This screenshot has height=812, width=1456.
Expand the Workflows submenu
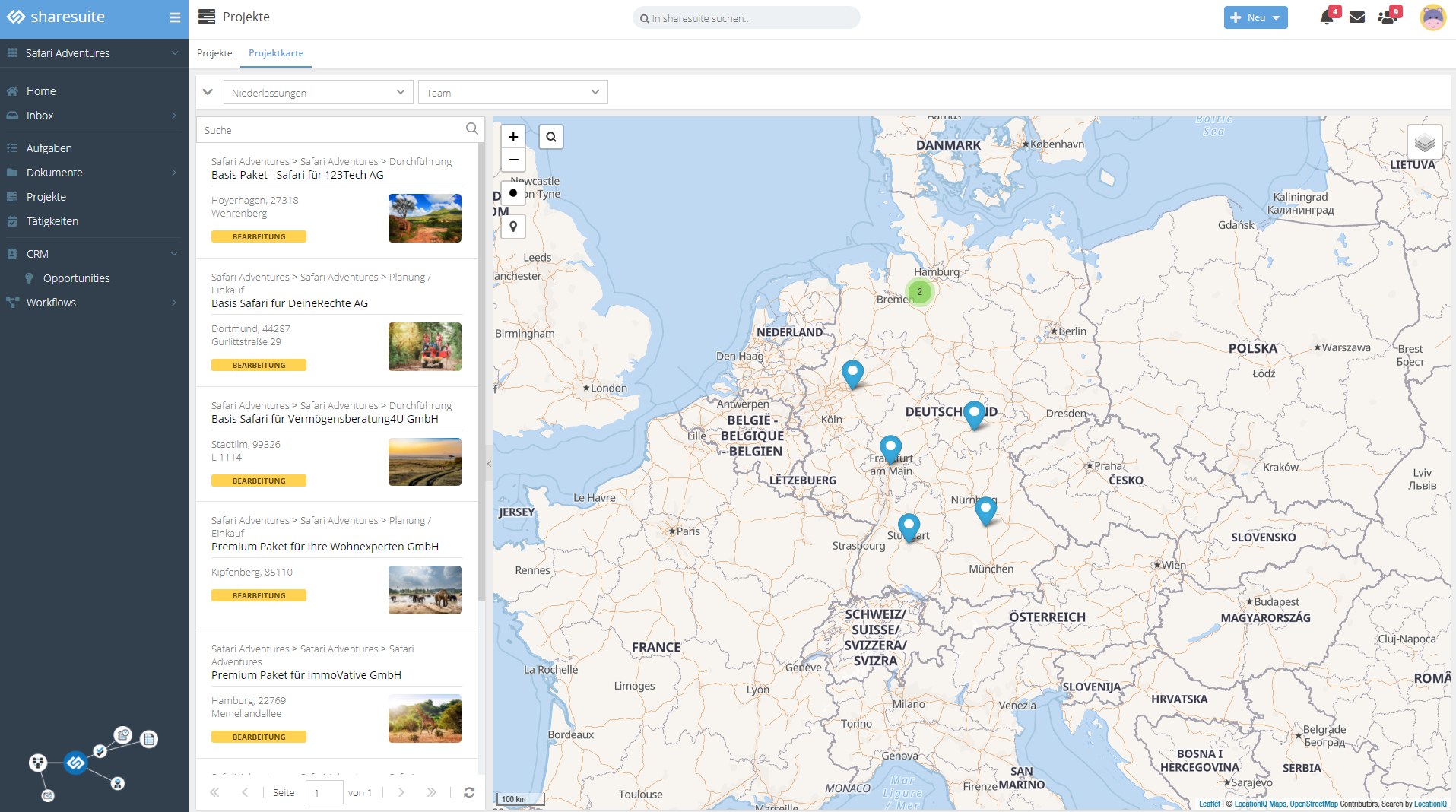coord(174,303)
